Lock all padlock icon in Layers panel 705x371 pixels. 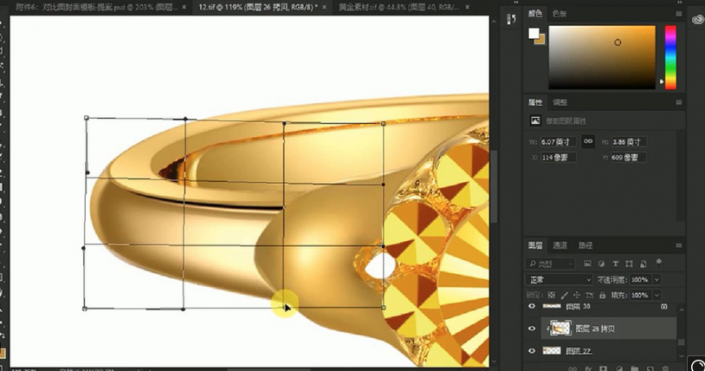[x=602, y=295]
